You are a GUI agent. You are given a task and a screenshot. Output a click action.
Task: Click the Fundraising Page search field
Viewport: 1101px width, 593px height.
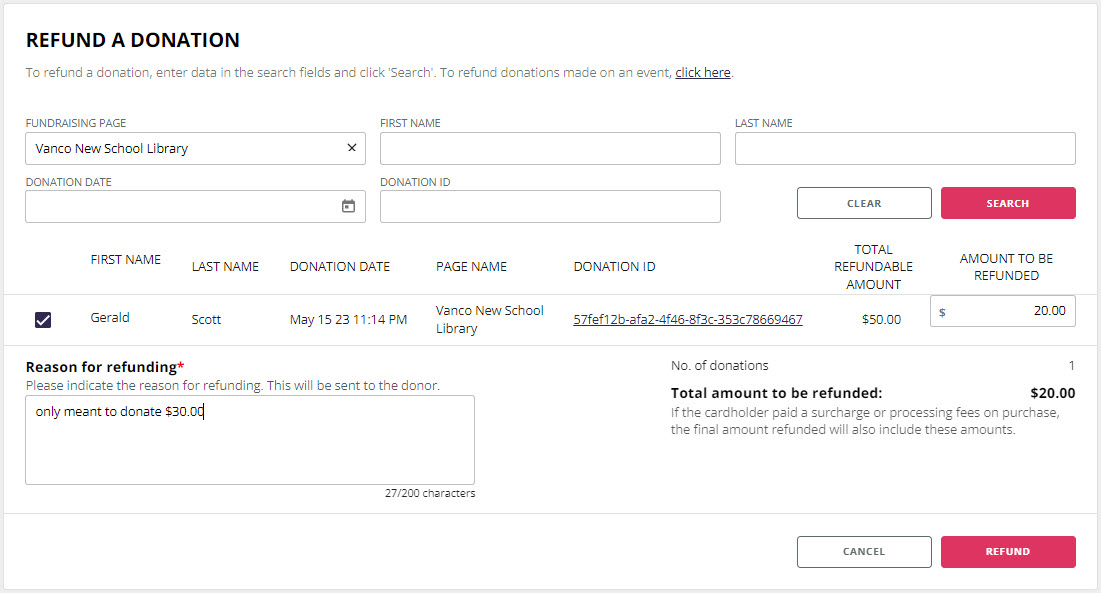click(180, 147)
